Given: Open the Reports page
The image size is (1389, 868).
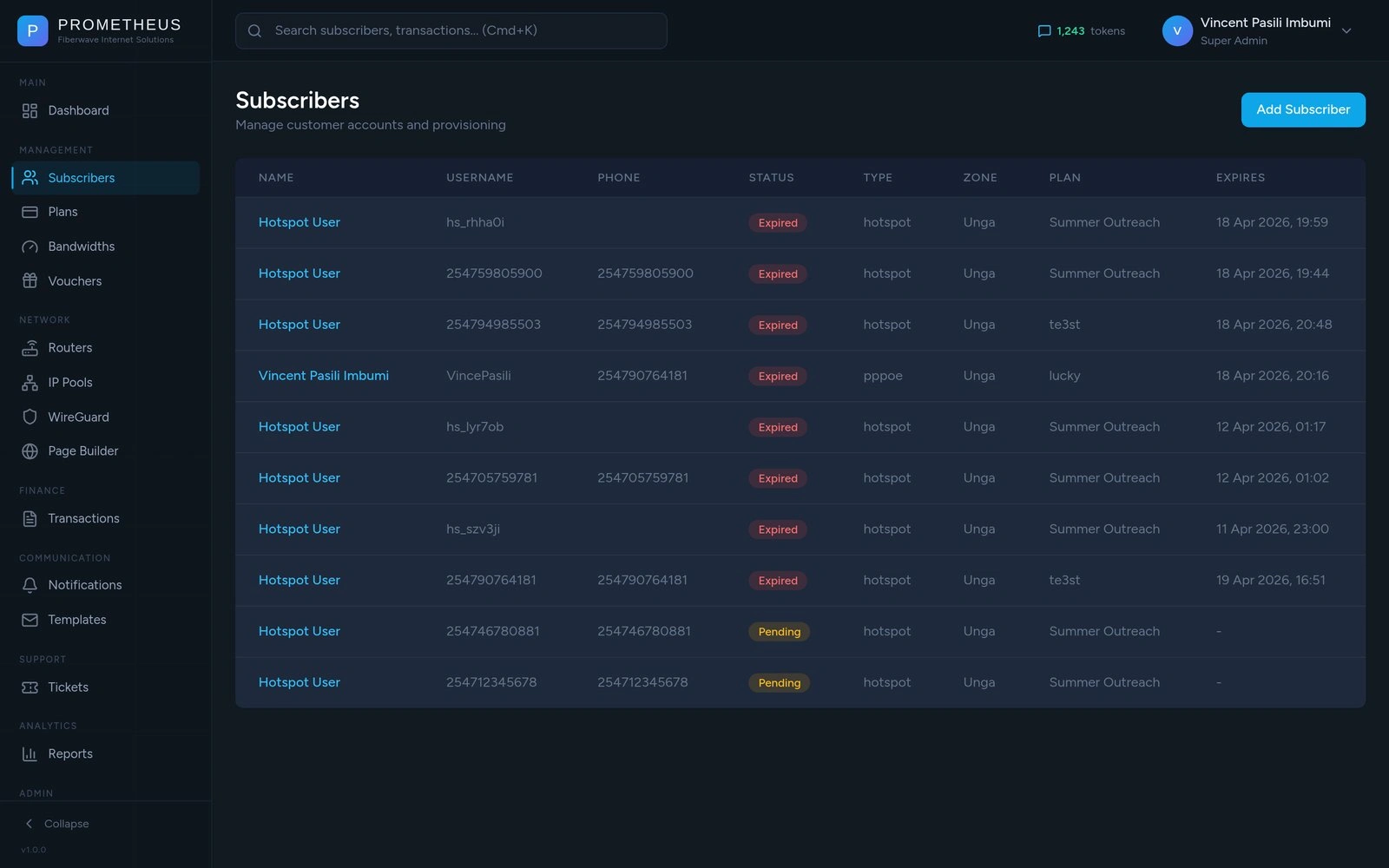Looking at the screenshot, I should click(106, 754).
